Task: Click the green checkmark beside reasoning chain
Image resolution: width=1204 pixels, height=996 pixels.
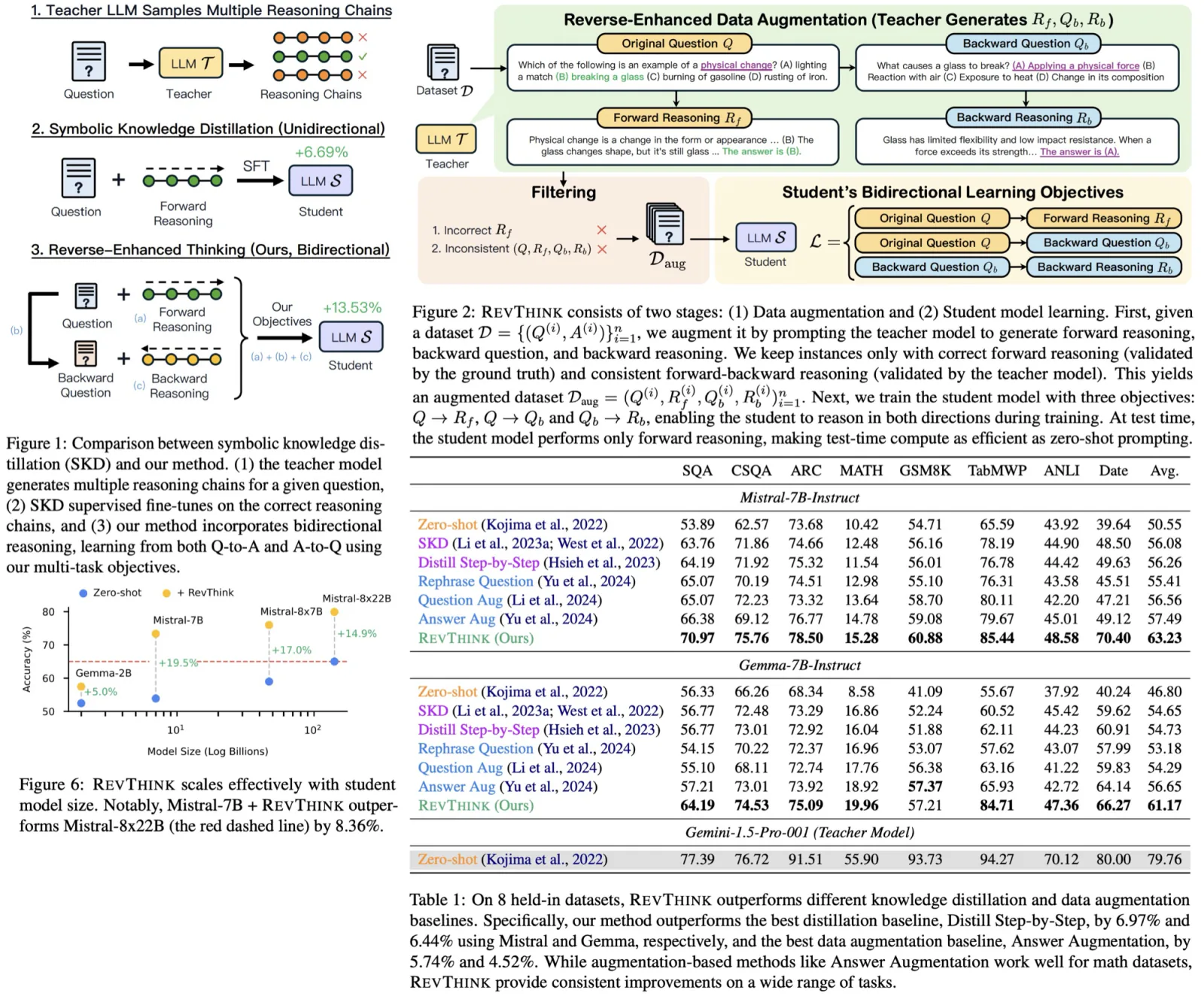Action: click(363, 56)
